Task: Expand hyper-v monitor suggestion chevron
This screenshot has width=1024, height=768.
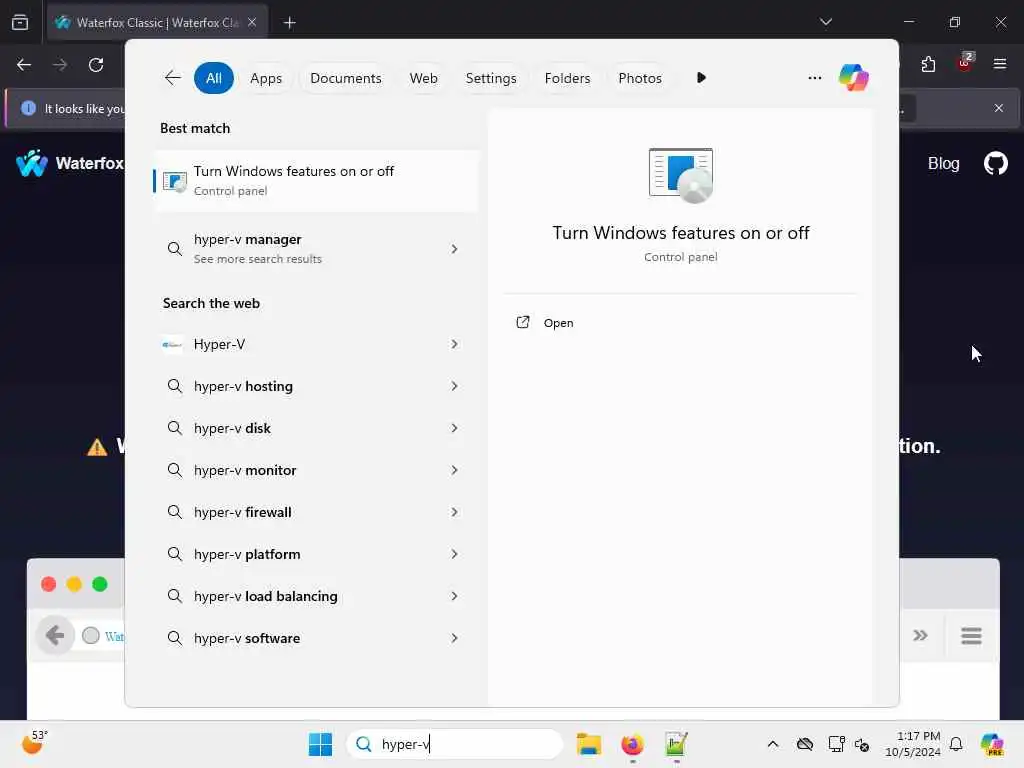Action: 454,470
